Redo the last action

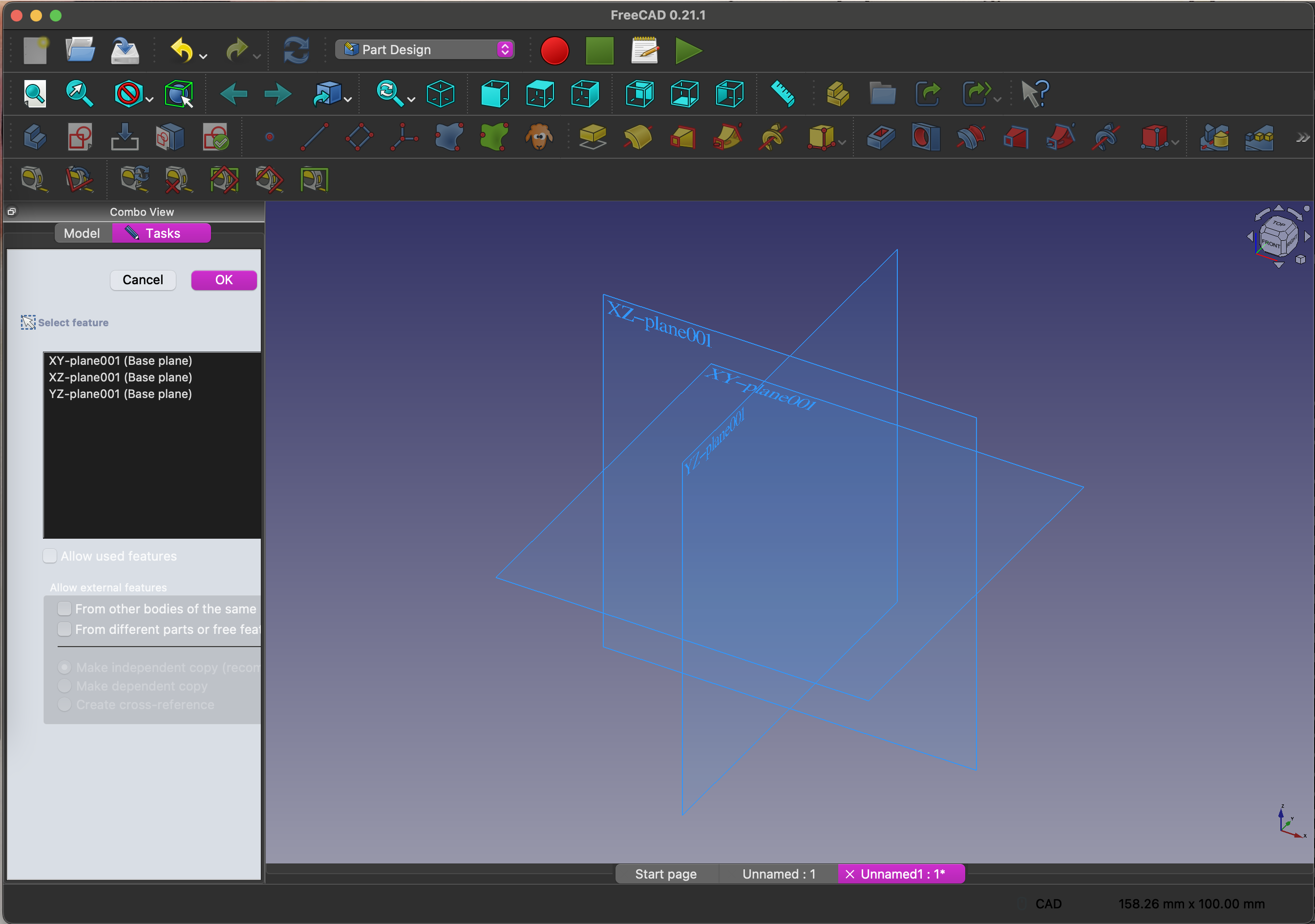(x=236, y=50)
